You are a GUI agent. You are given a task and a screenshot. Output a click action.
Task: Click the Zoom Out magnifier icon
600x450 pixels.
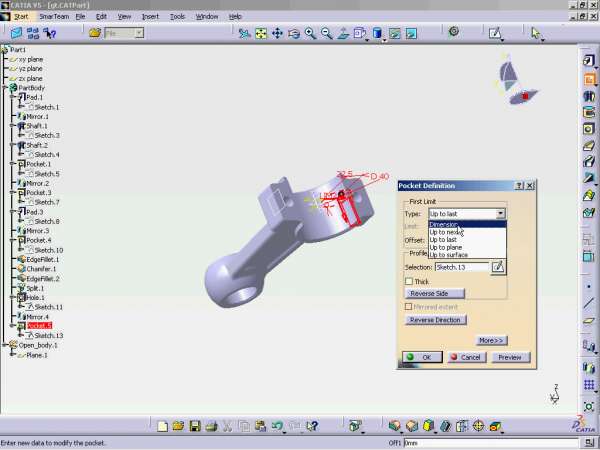pyautogui.click(x=327, y=33)
